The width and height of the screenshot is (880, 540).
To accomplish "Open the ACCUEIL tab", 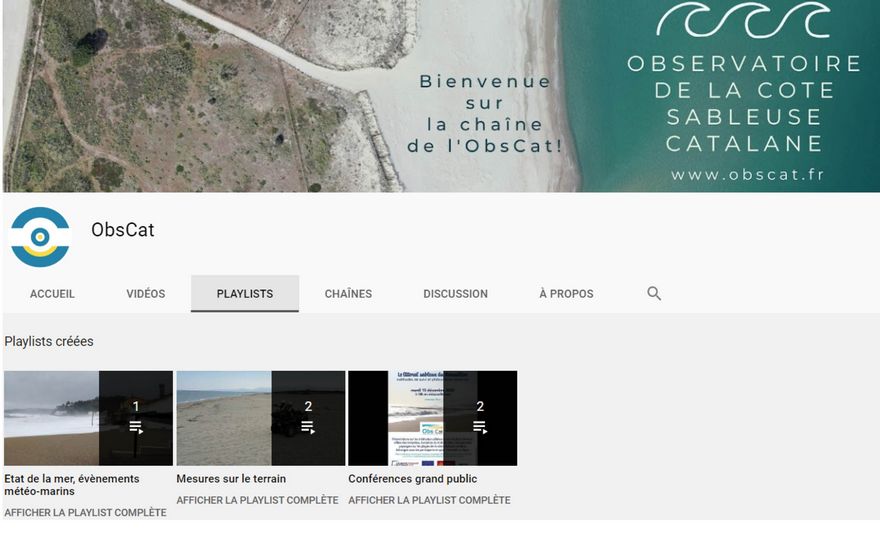I will click(52, 294).
